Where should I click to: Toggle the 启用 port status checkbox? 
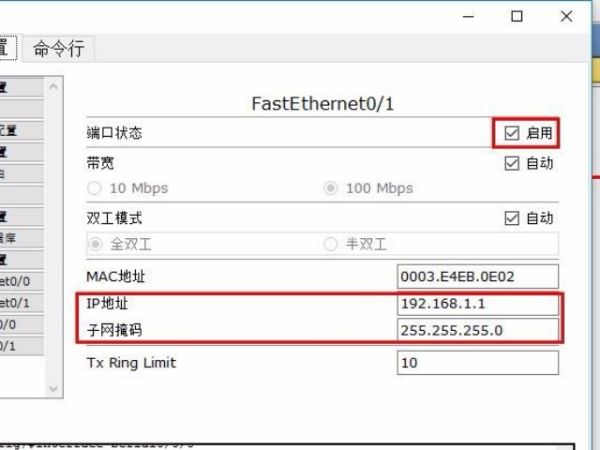tap(512, 133)
